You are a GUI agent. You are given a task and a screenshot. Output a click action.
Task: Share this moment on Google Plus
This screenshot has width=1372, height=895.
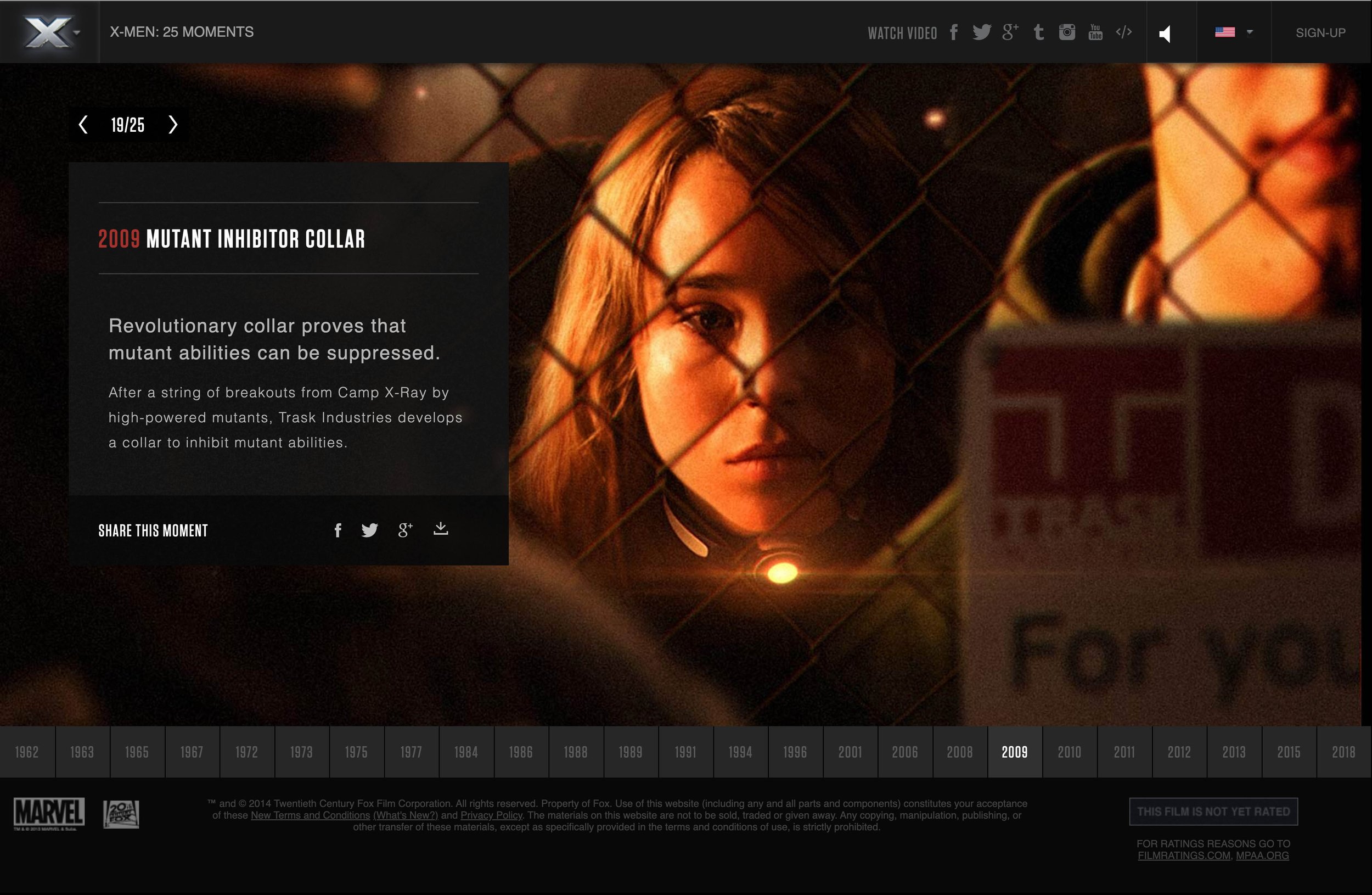[x=405, y=530]
